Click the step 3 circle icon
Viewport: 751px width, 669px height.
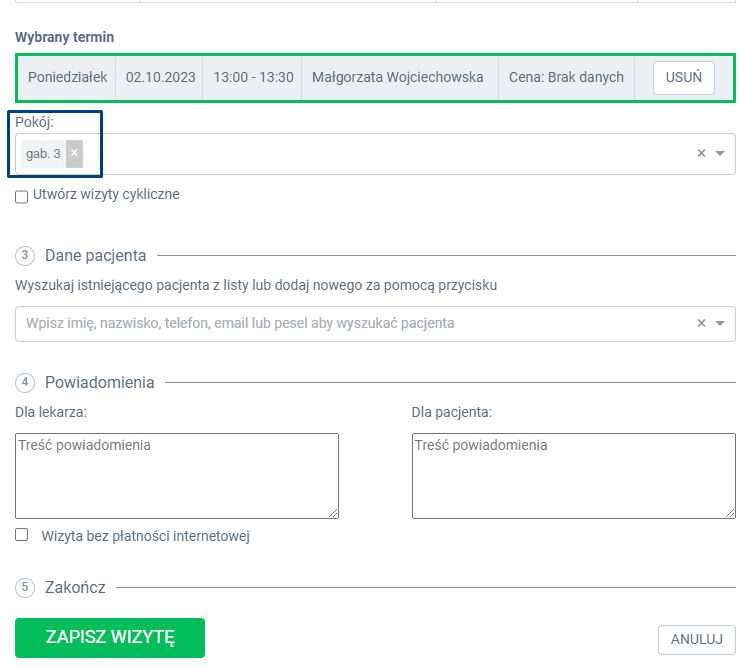coord(25,255)
